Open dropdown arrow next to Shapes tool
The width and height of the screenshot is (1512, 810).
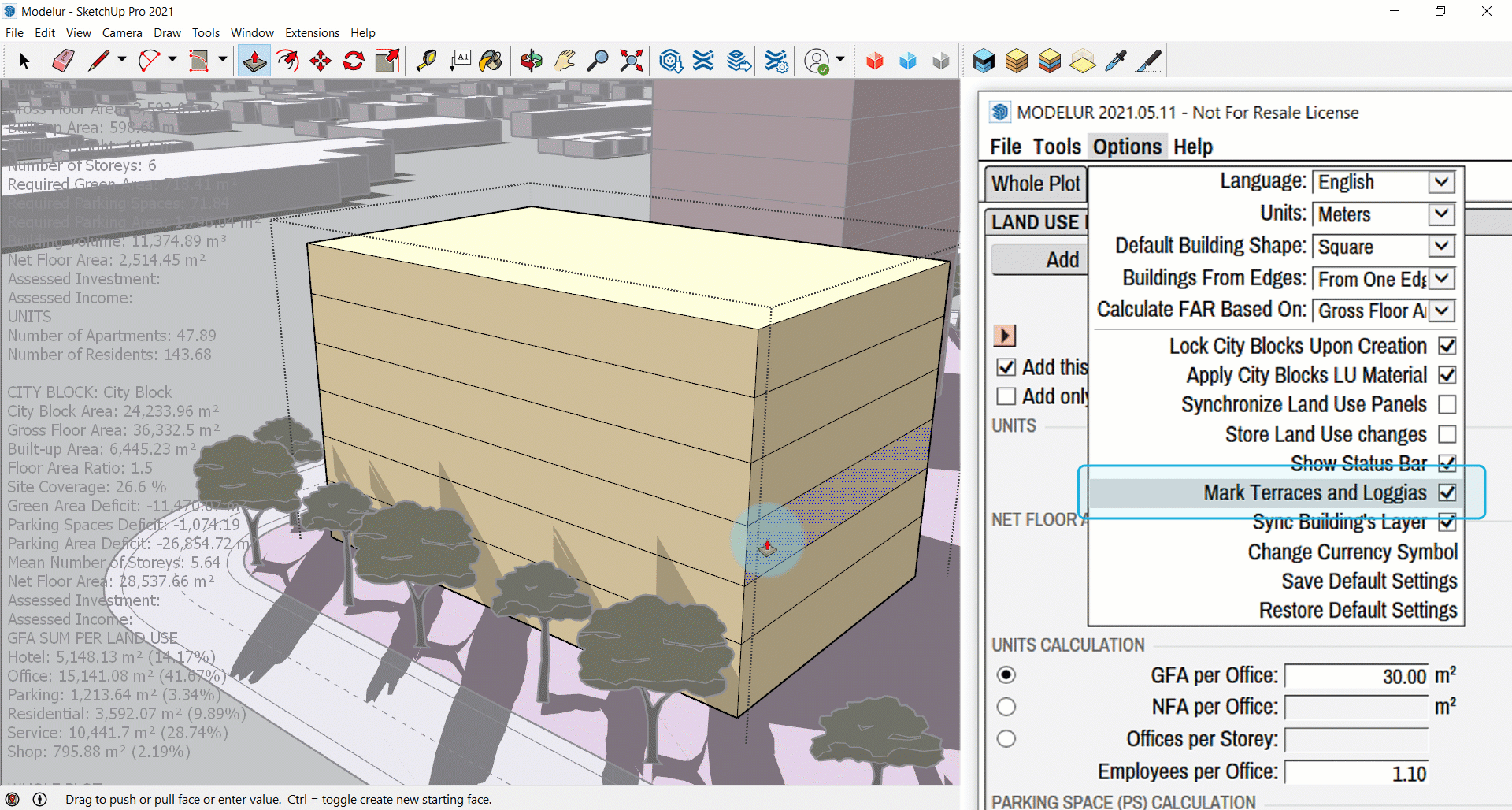click(x=222, y=59)
